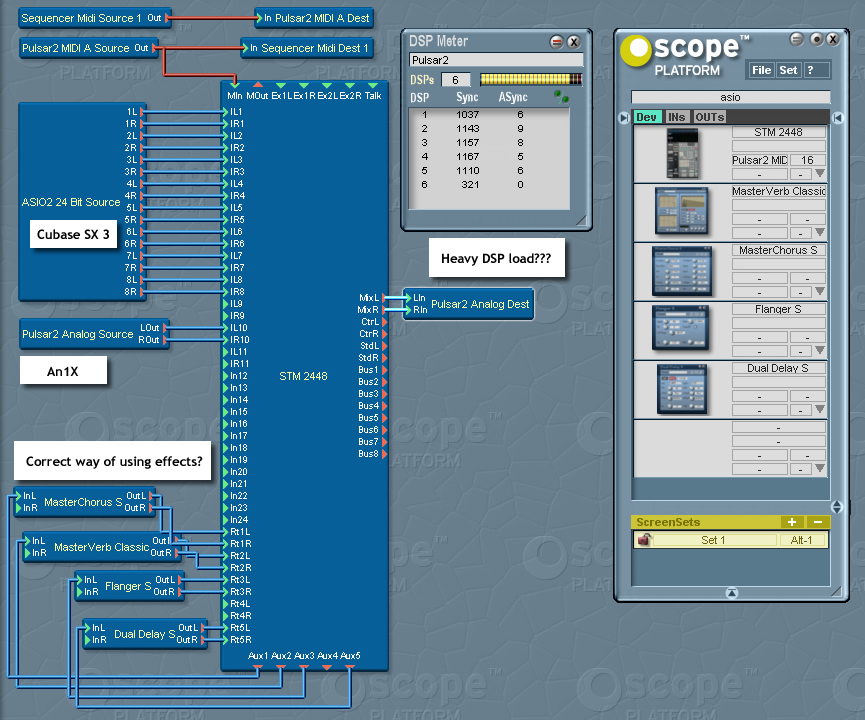The height and width of the screenshot is (720, 865).
Task: Toggle the Scope window round dot button
Action: tap(816, 39)
